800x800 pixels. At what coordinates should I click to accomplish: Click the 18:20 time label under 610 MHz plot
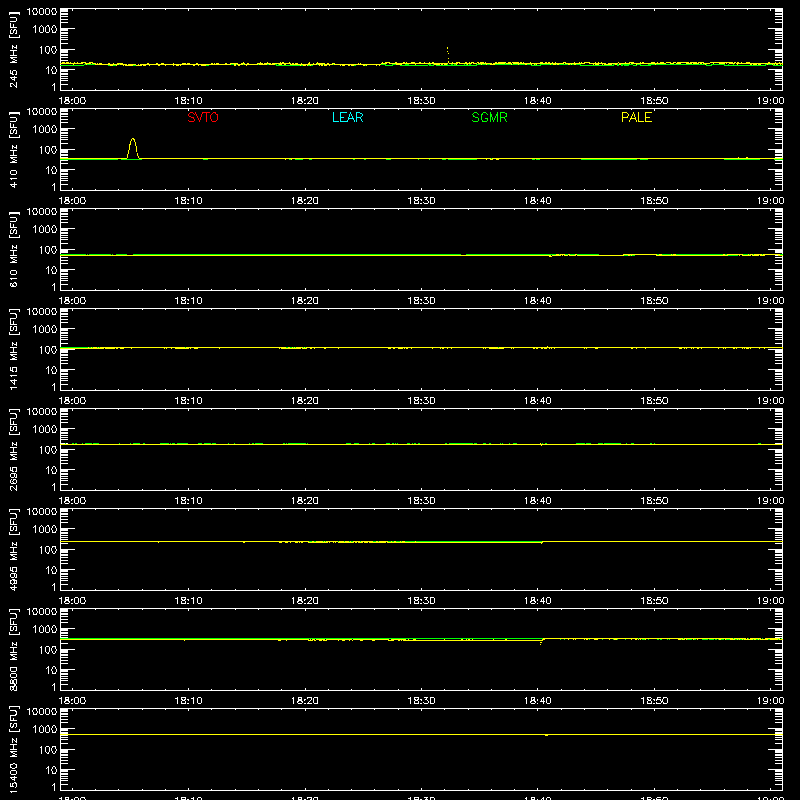pyautogui.click(x=305, y=301)
